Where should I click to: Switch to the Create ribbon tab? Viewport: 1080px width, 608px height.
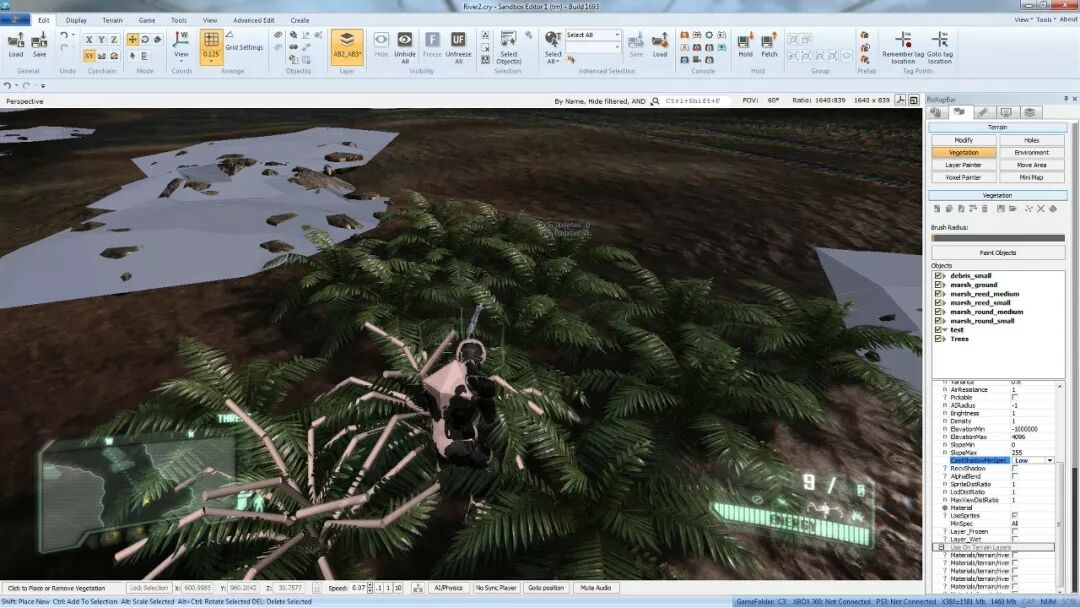(300, 20)
